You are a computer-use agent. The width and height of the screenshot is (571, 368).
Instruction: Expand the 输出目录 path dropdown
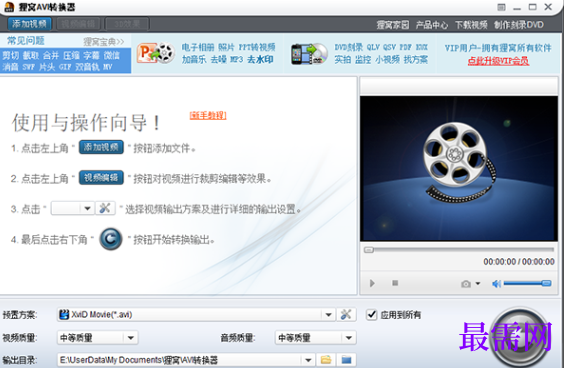(x=308, y=360)
